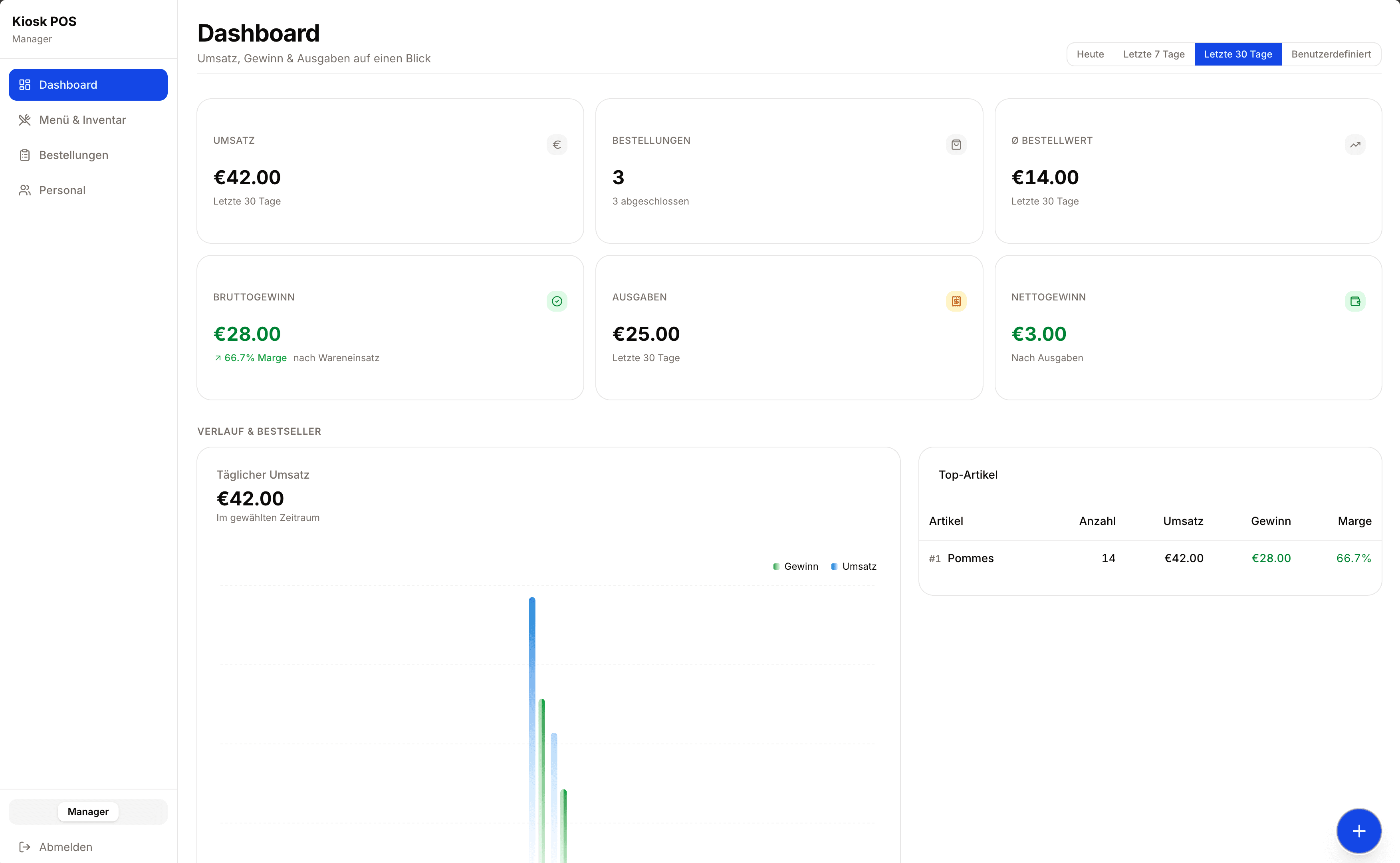Viewport: 1400px width, 863px height.
Task: Select the Pommes row name
Action: point(970,558)
